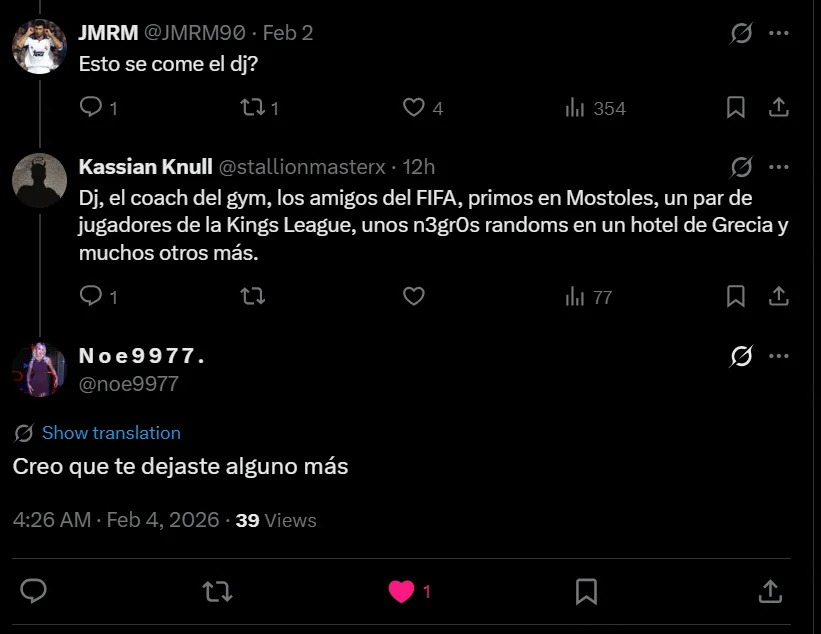Unlike the main tweet with pink heart
Image resolution: width=821 pixels, height=634 pixels.
(401, 591)
